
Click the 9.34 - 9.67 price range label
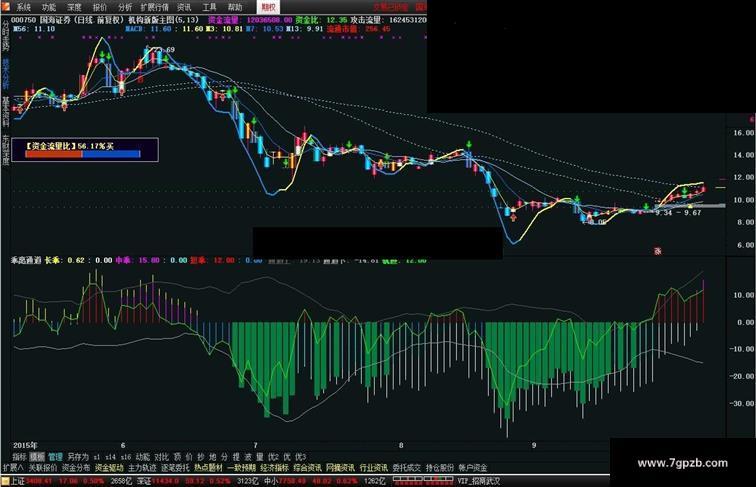pyautogui.click(x=678, y=213)
